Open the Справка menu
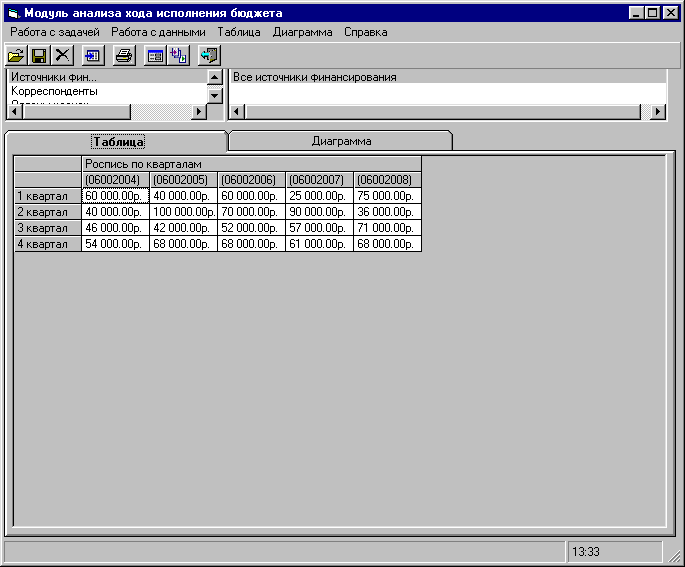This screenshot has height=567, width=685. click(x=366, y=32)
